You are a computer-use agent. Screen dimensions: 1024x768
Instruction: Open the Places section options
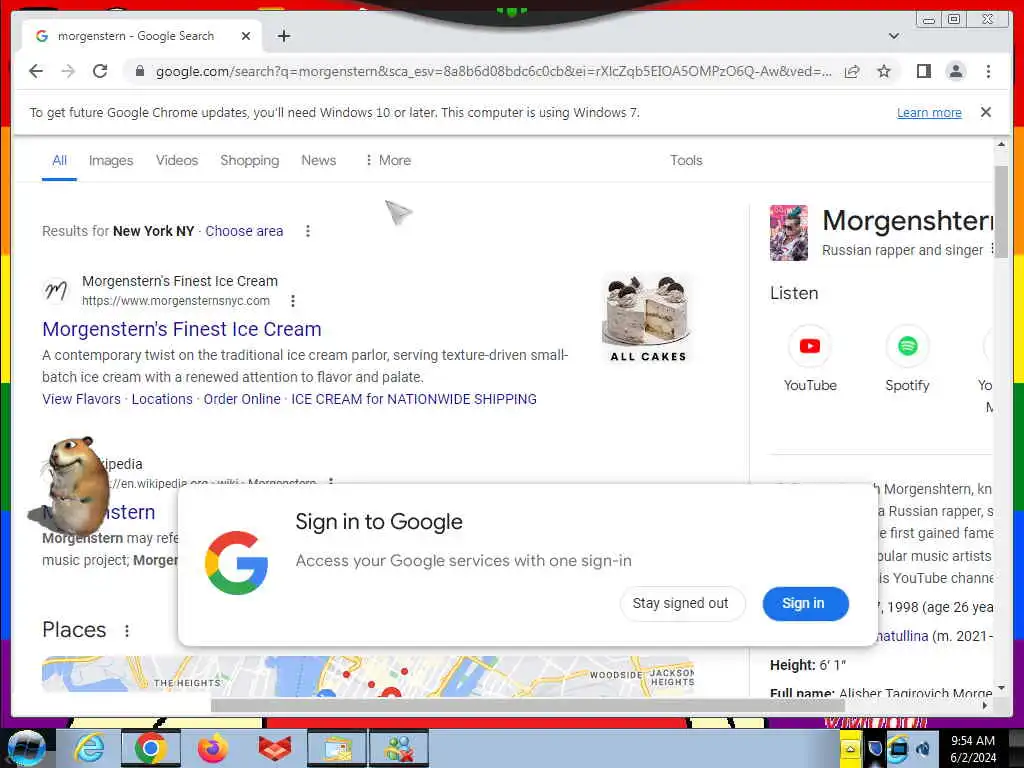click(127, 630)
